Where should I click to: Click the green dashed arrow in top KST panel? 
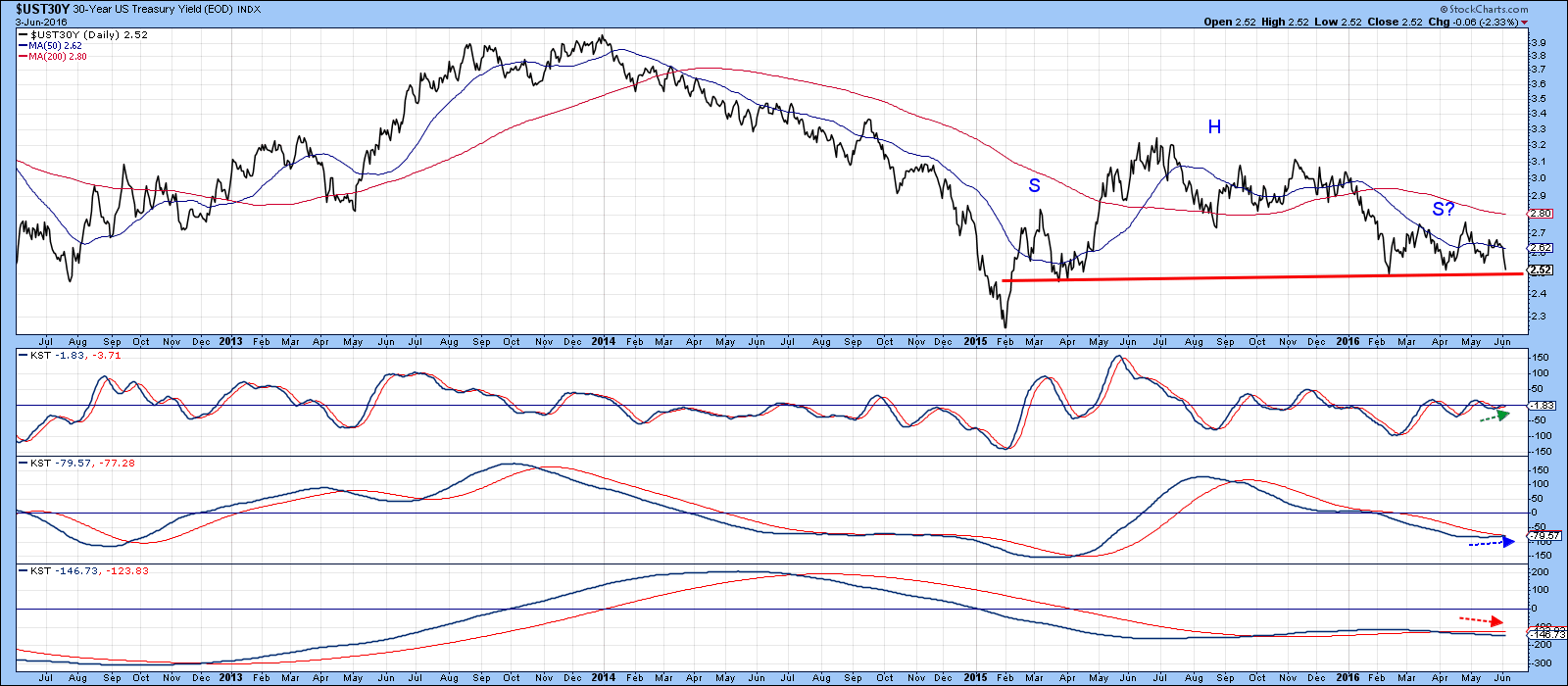[1494, 416]
